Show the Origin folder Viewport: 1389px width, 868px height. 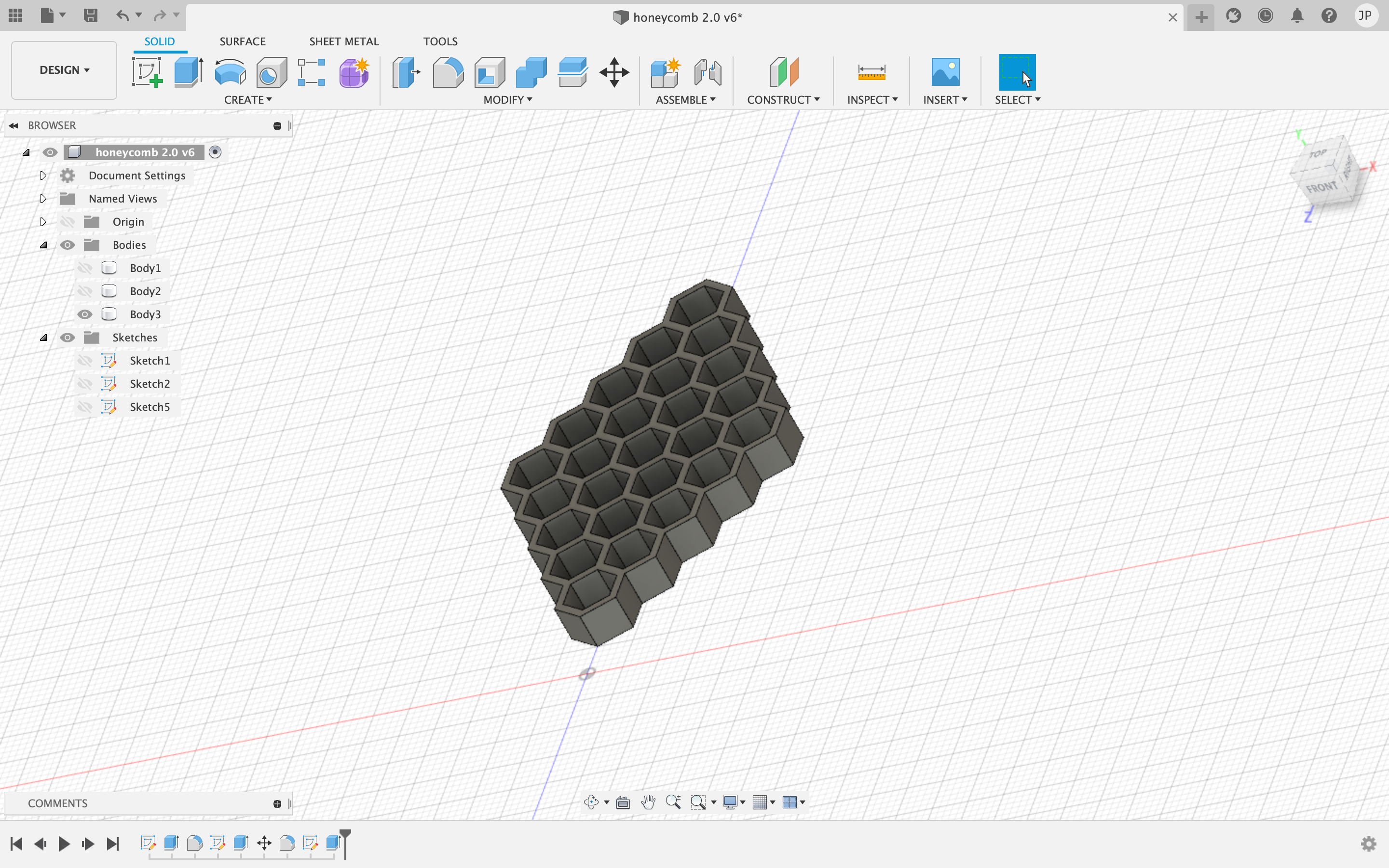click(67, 222)
